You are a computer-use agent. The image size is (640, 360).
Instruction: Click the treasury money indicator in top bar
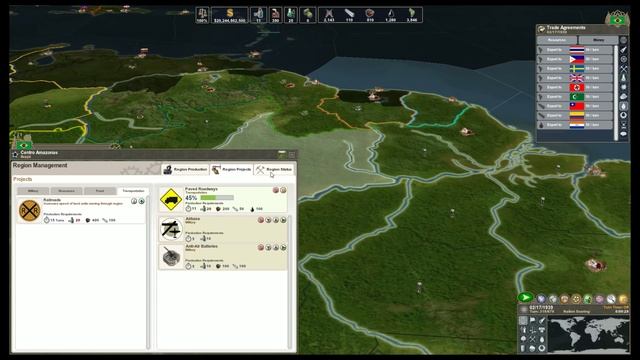229,15
